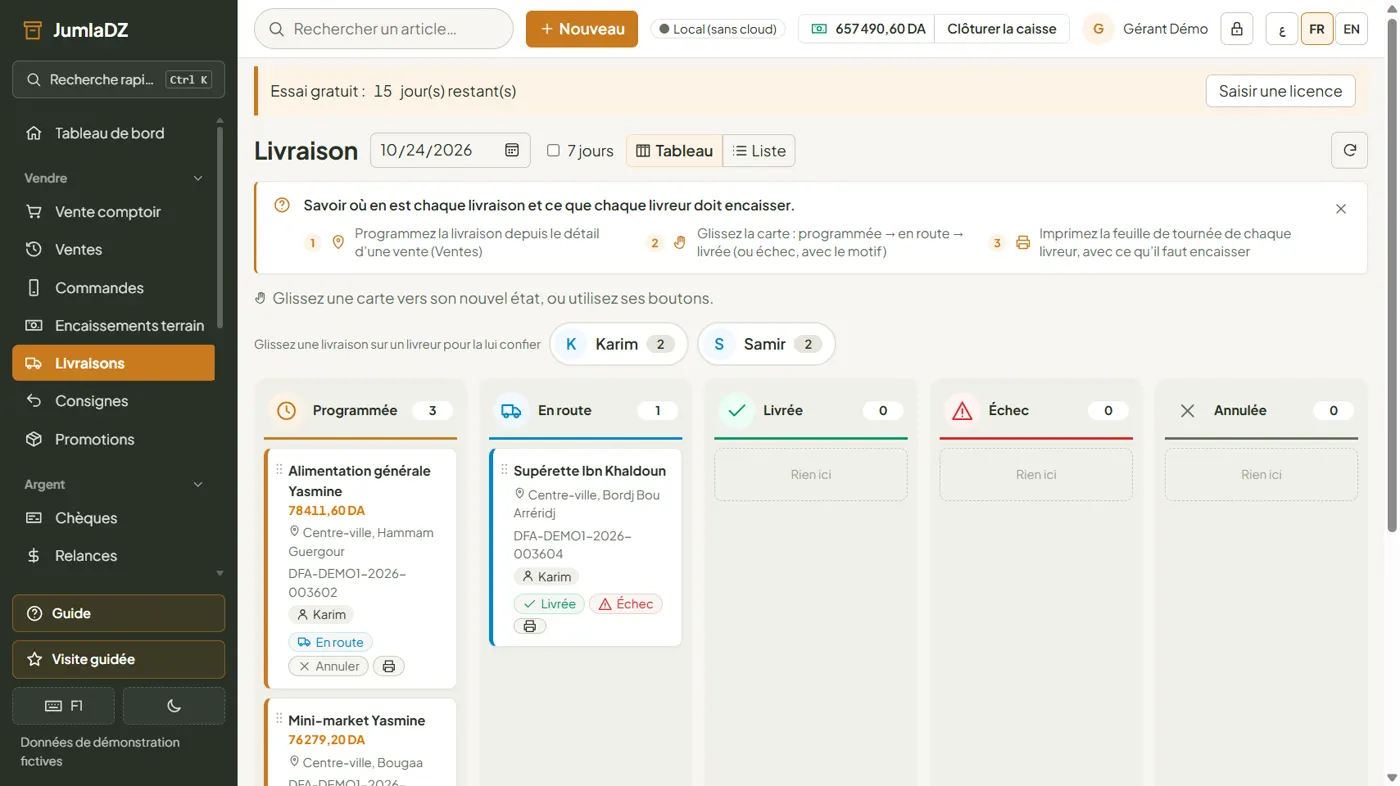Click Saisir une licence
The width and height of the screenshot is (1400, 786).
pyautogui.click(x=1280, y=91)
